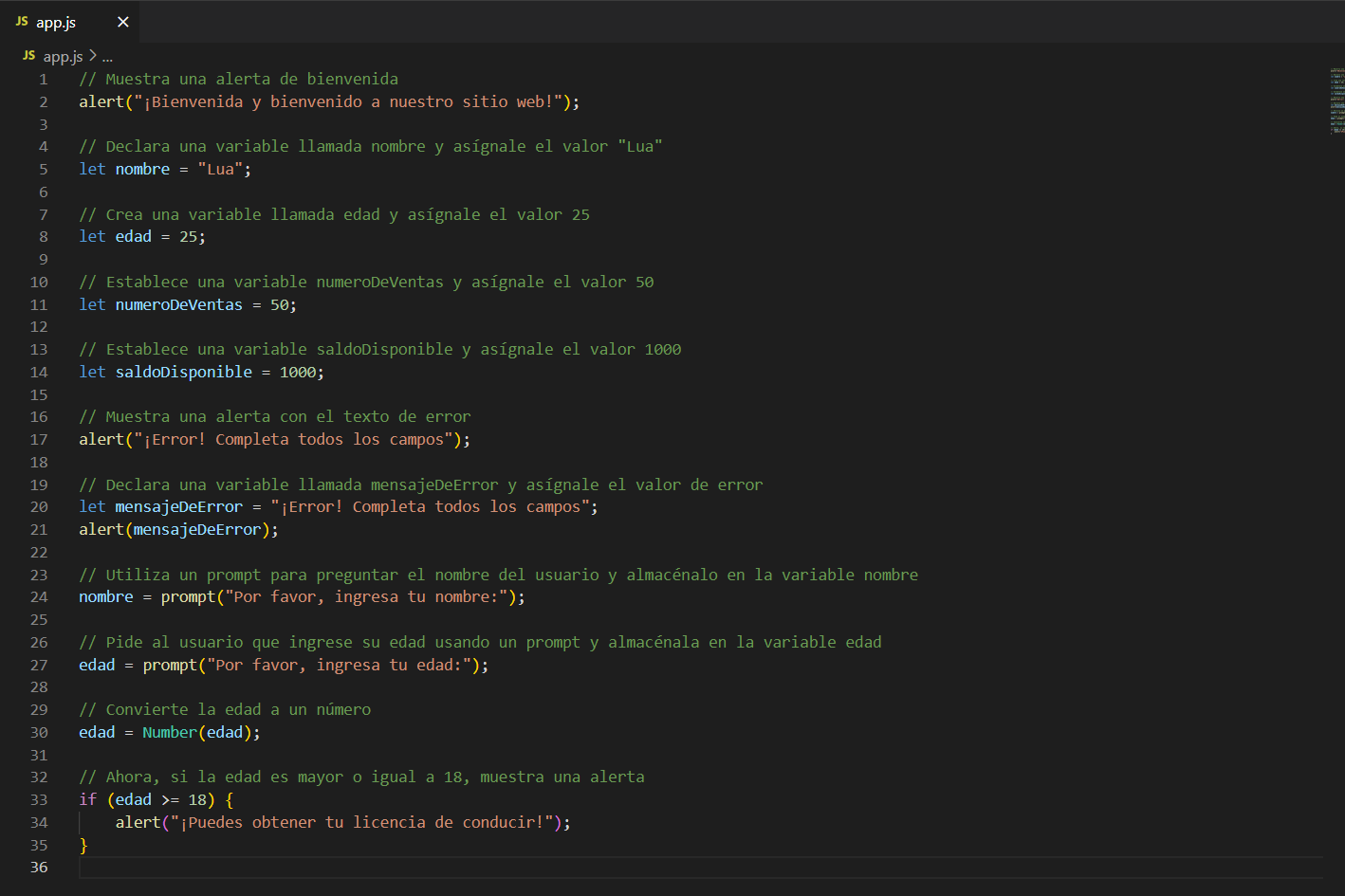Screen dimensions: 1345x896
Task: Place cursor on empty line 36
Action: click(x=701, y=867)
